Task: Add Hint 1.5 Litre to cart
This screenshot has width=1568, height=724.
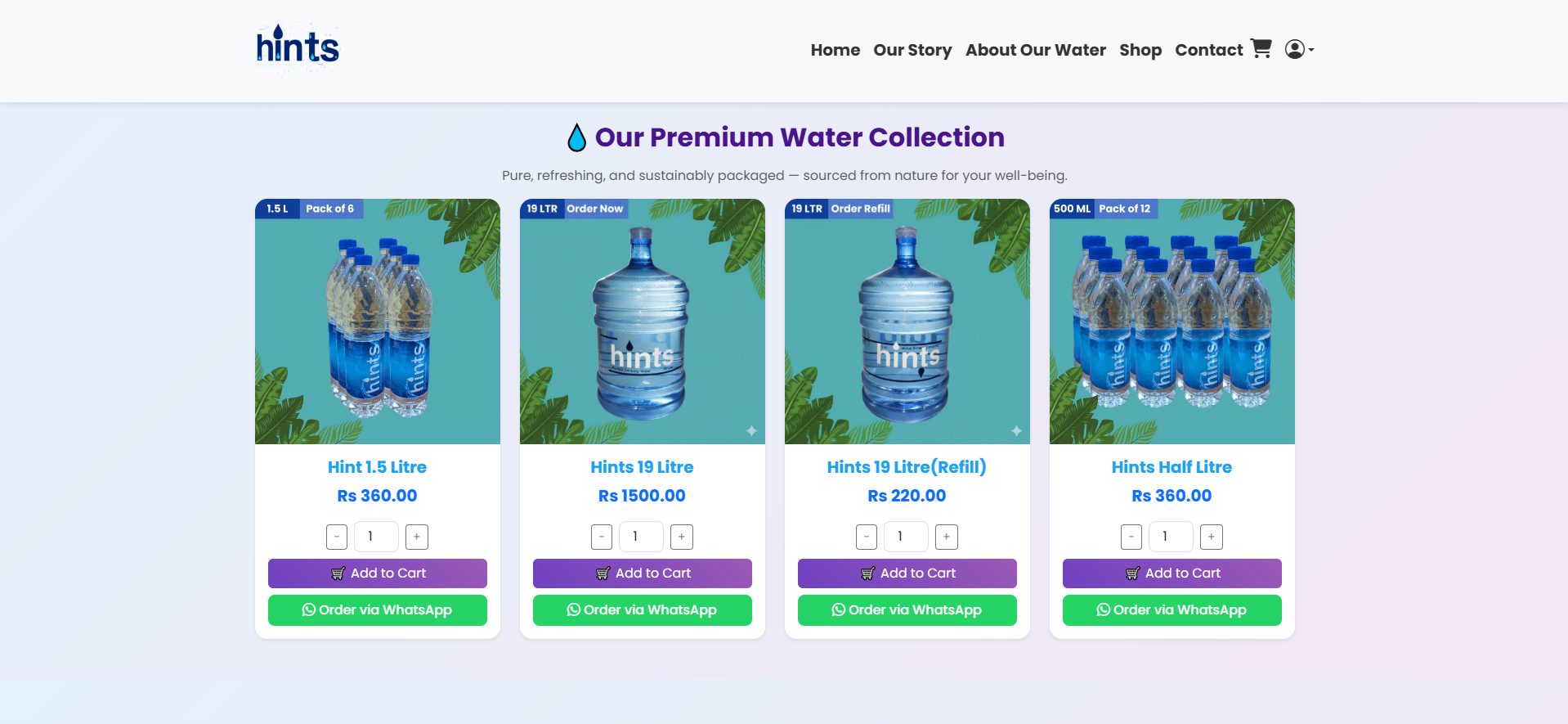Action: click(378, 573)
